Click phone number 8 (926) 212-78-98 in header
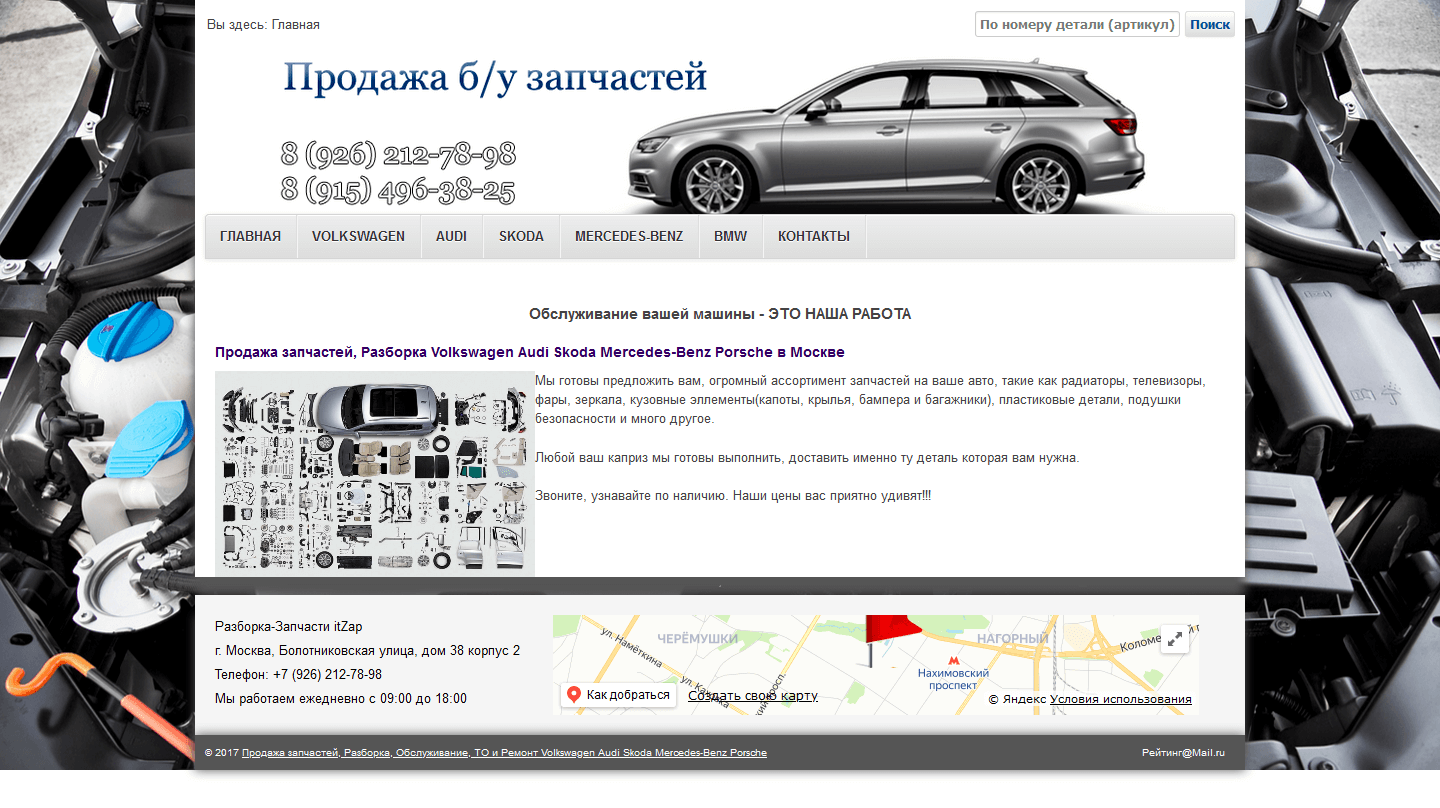The height and width of the screenshot is (808, 1440). click(x=398, y=155)
